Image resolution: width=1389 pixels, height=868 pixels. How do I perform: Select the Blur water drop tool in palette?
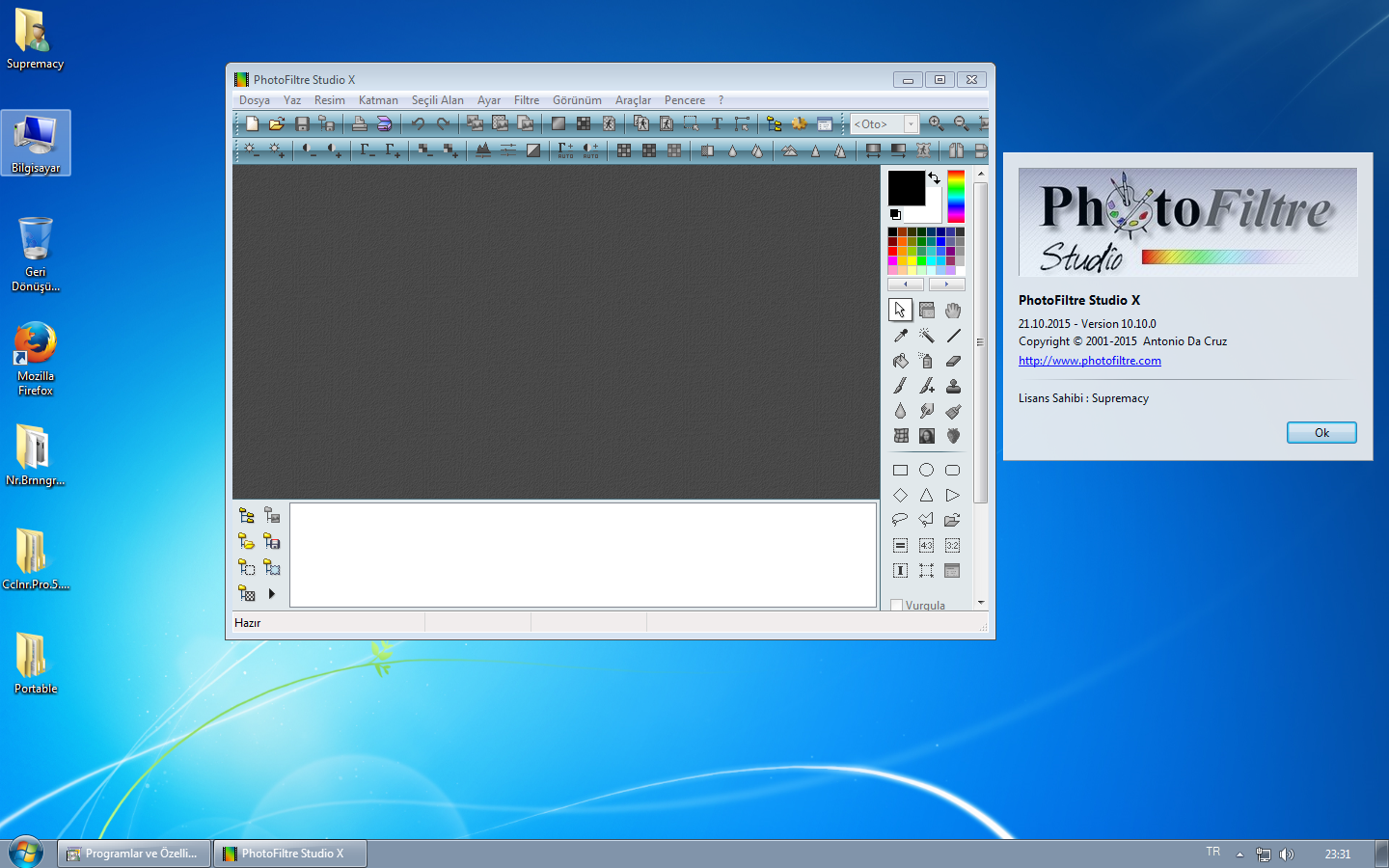pos(900,411)
